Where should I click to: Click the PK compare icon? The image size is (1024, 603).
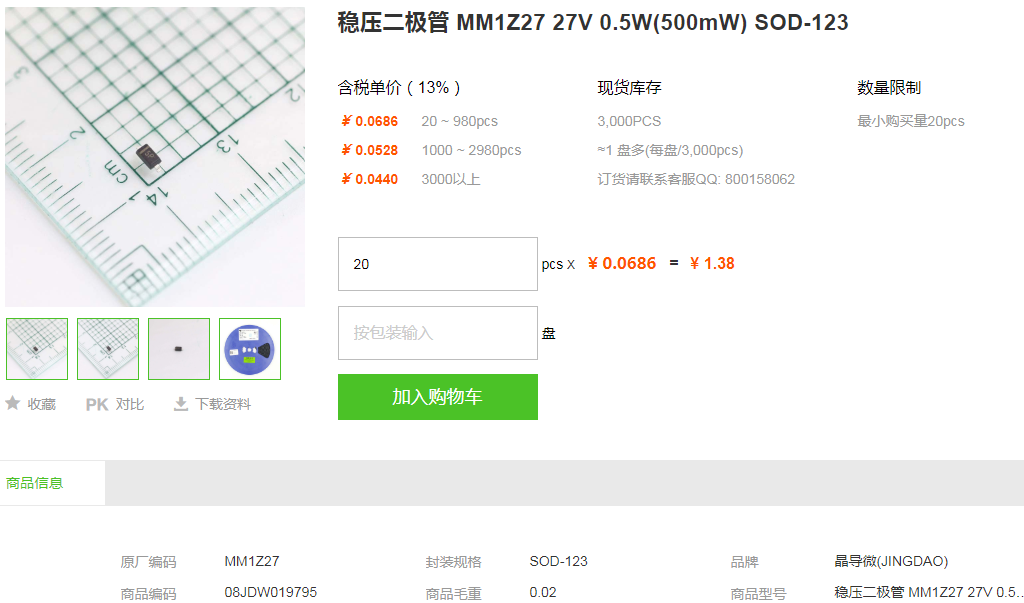click(97, 404)
